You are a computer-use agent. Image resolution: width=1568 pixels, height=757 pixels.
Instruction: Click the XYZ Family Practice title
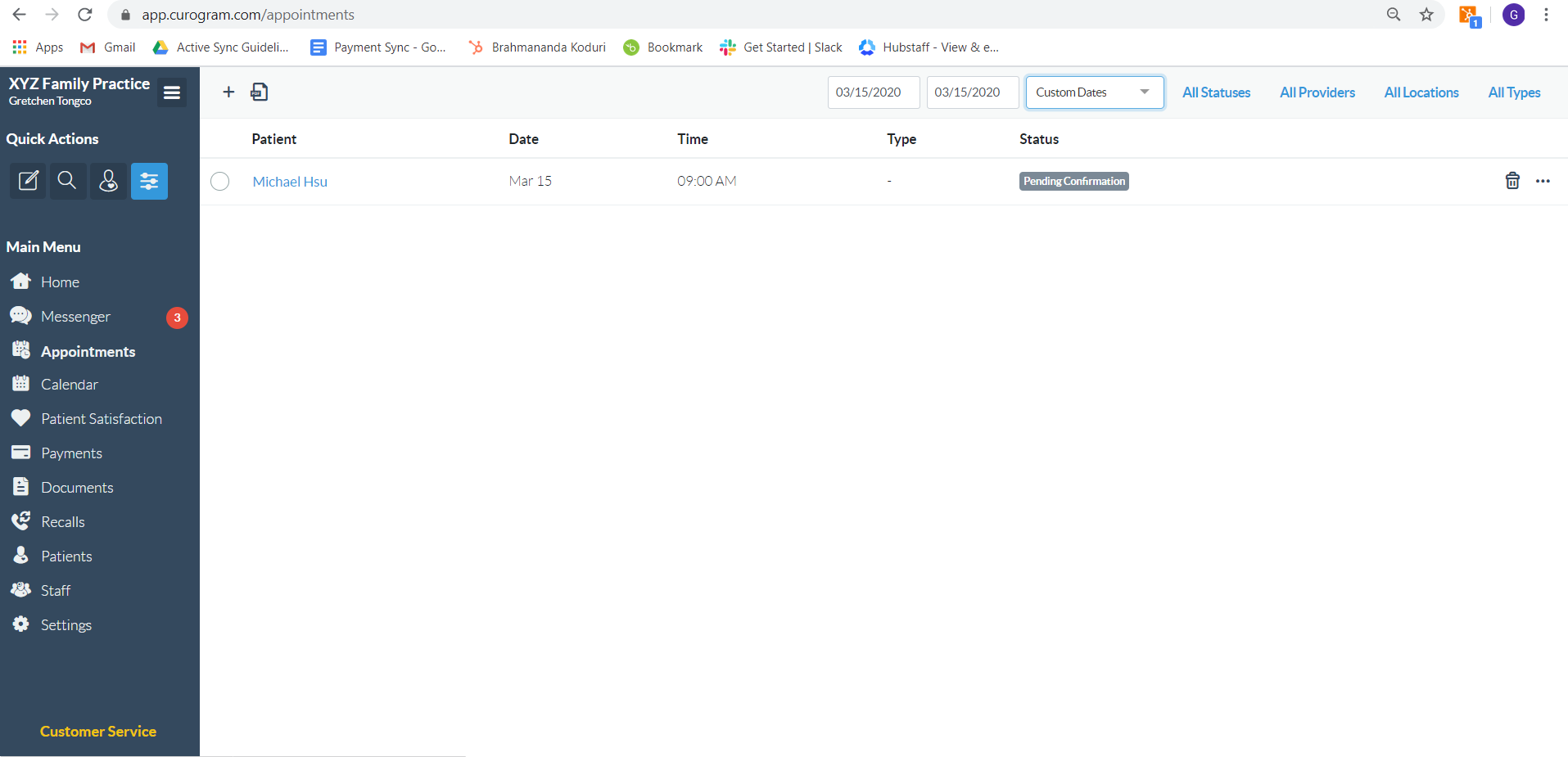79,83
